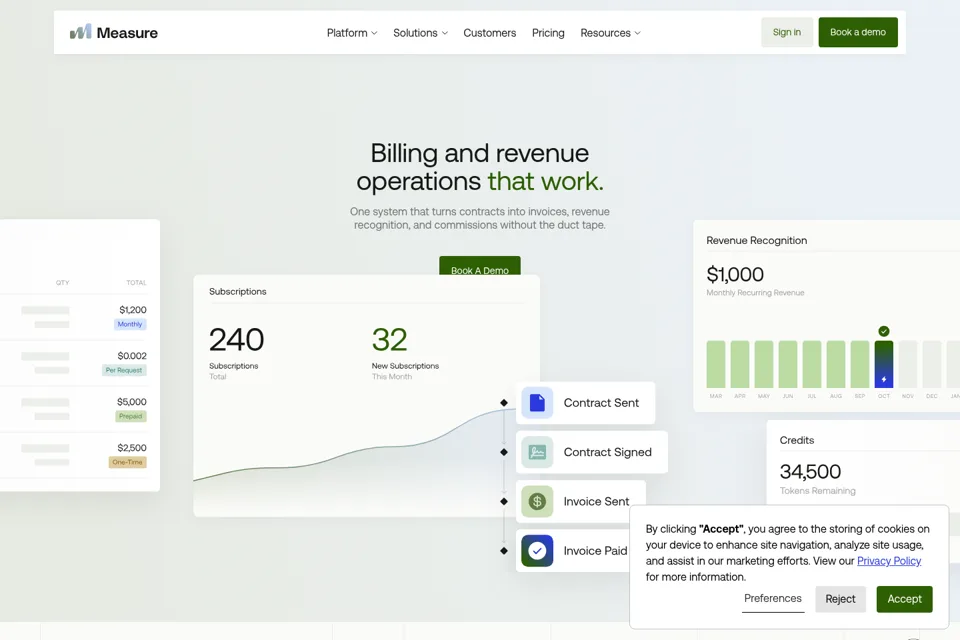Click the Measure brand name
Screen dimensions: 960x640
(x=127, y=33)
